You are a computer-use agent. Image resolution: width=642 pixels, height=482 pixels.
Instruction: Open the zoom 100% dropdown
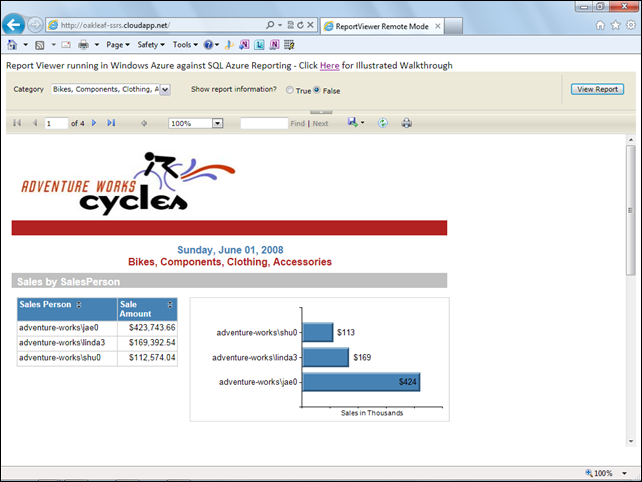coord(217,123)
